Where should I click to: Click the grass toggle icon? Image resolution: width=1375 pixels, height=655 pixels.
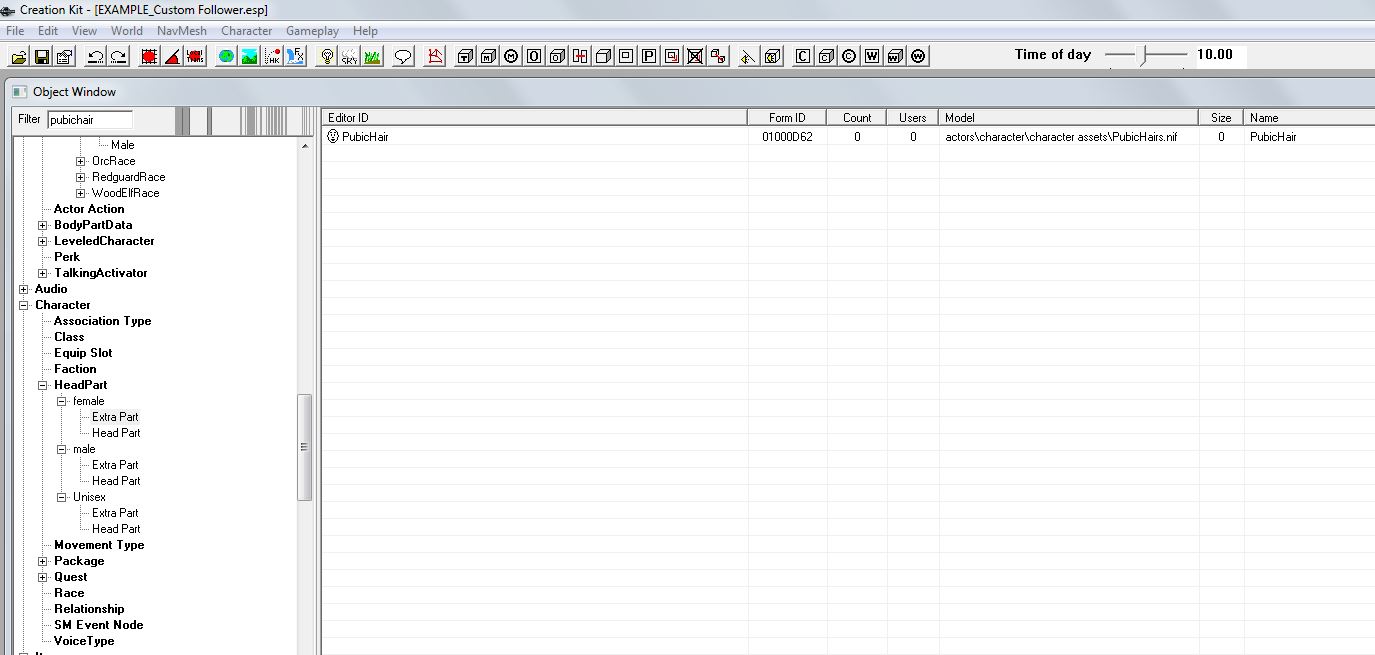click(x=372, y=56)
